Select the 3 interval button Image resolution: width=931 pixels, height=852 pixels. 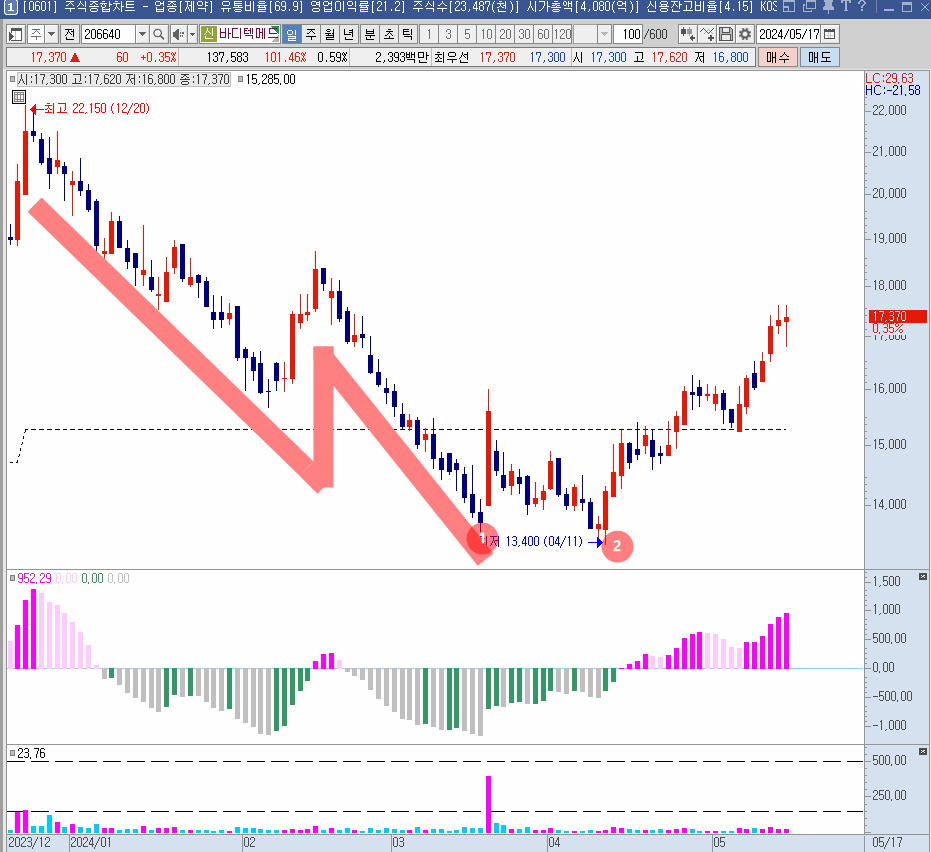(448, 34)
